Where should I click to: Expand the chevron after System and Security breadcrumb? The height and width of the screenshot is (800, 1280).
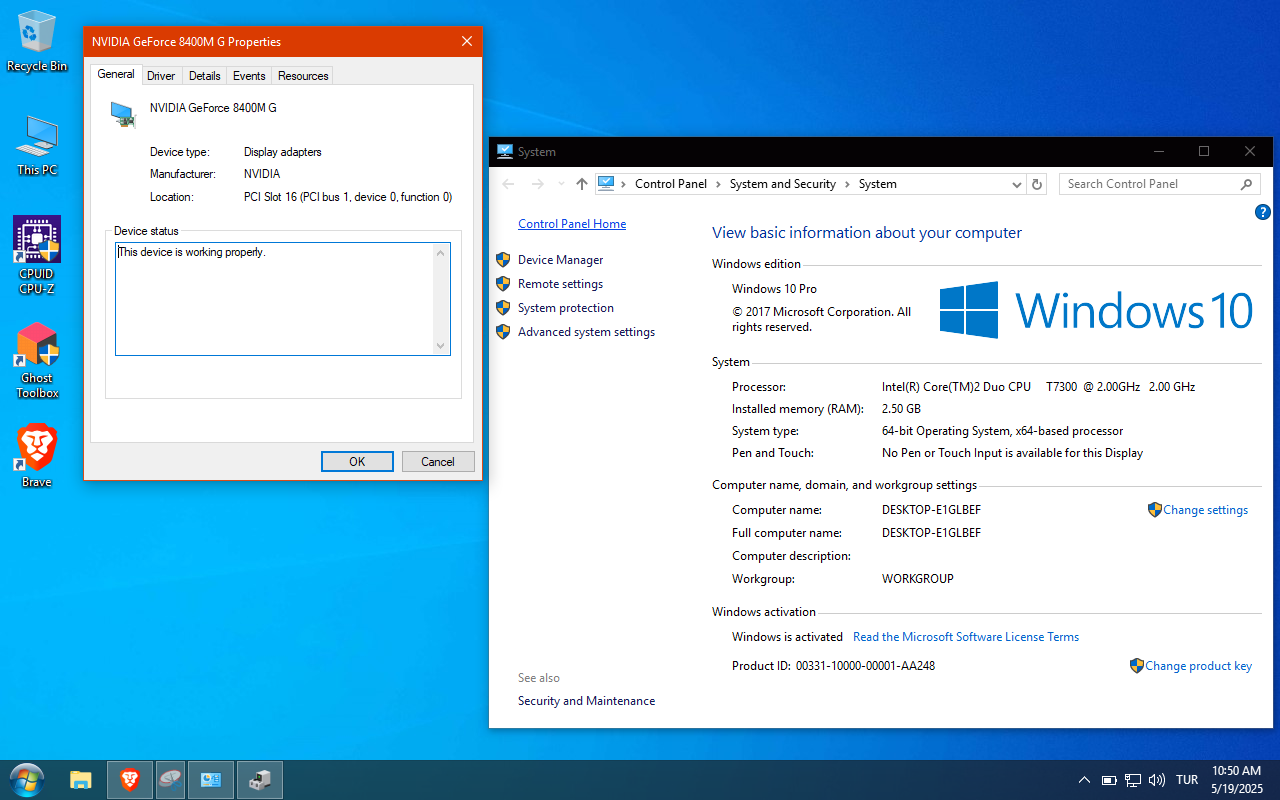click(847, 184)
